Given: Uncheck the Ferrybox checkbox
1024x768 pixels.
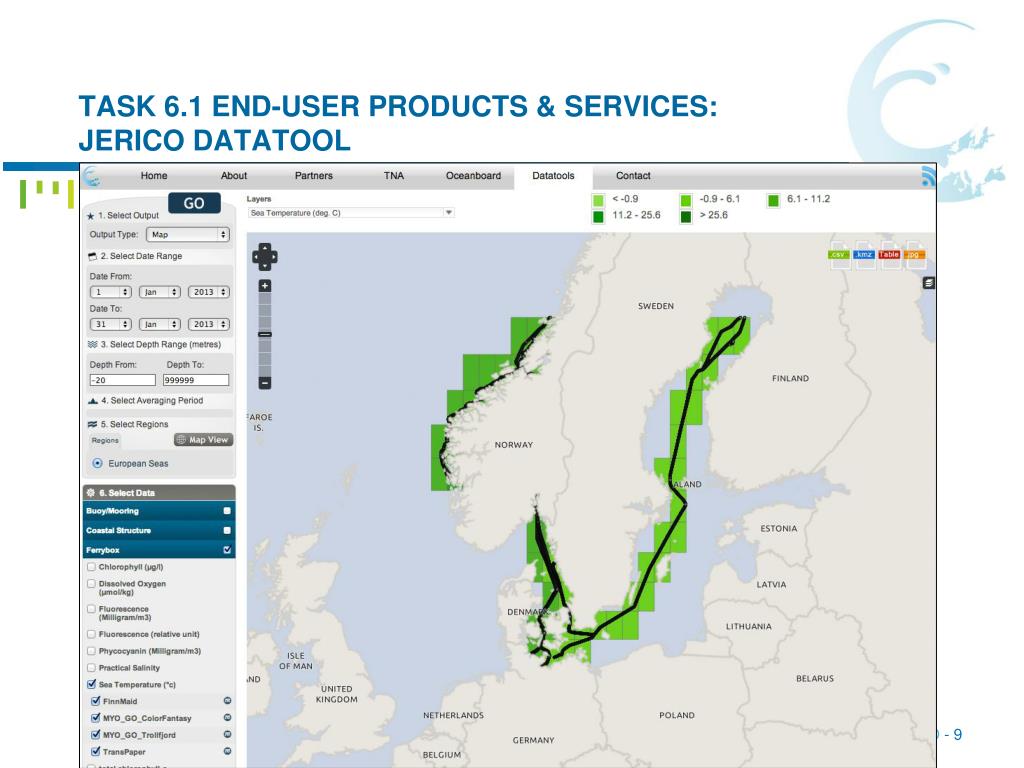Looking at the screenshot, I should 227,550.
